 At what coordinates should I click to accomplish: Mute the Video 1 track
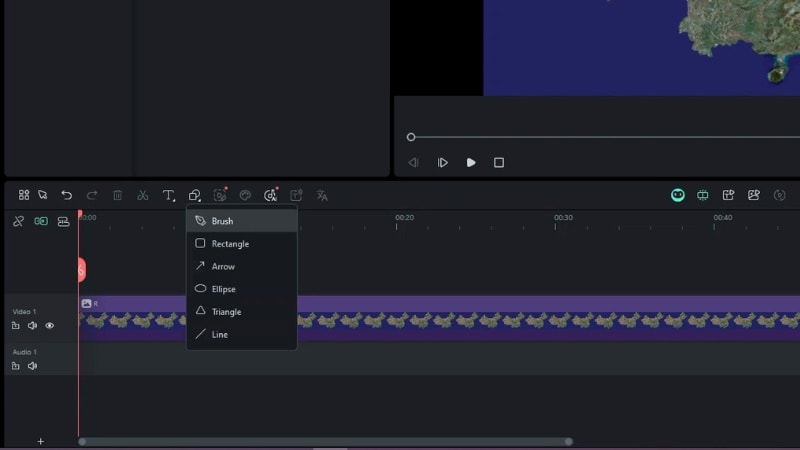pyautogui.click(x=32, y=326)
